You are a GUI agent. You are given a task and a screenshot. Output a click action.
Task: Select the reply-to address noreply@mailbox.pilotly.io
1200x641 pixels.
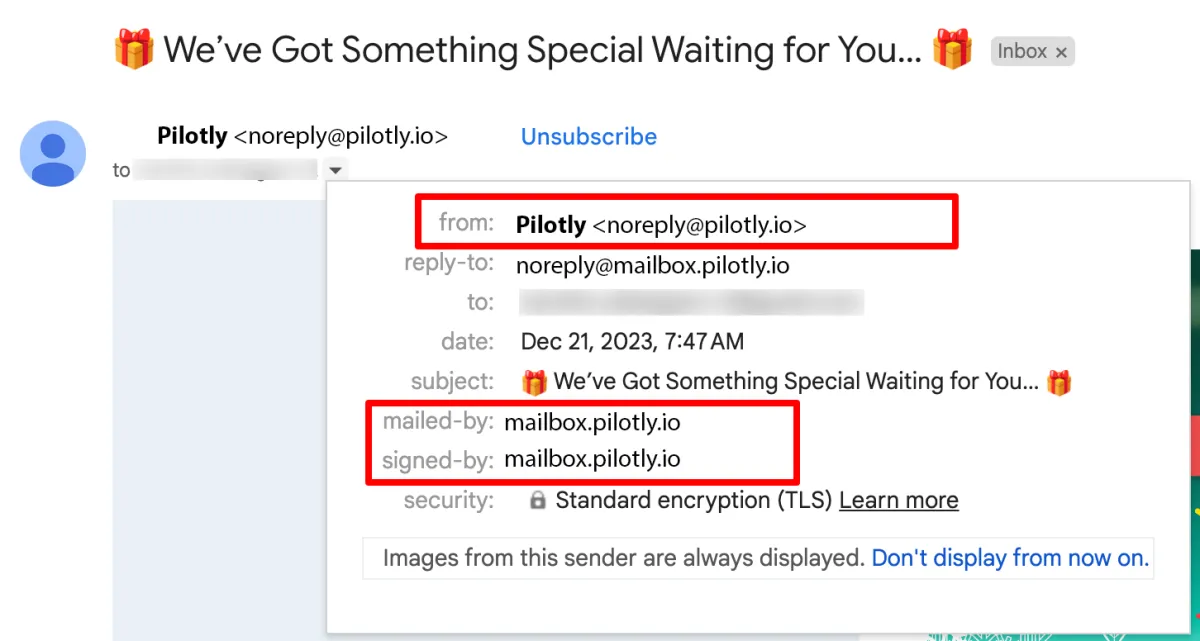point(653,266)
